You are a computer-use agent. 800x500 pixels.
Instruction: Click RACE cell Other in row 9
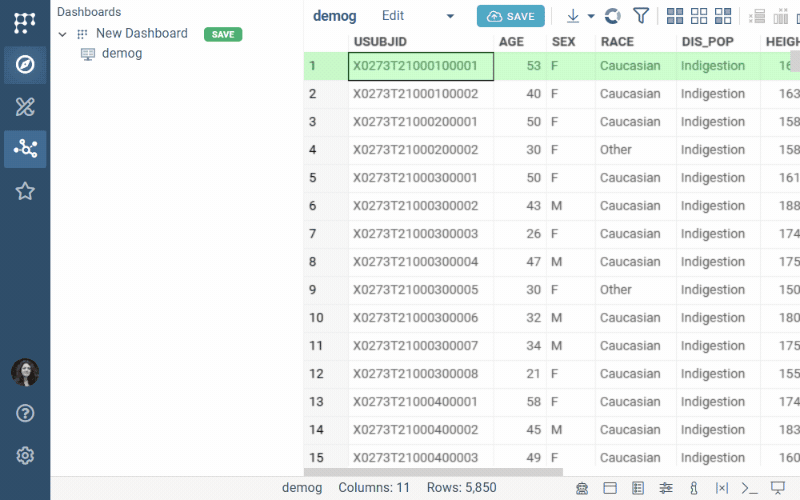(636, 290)
